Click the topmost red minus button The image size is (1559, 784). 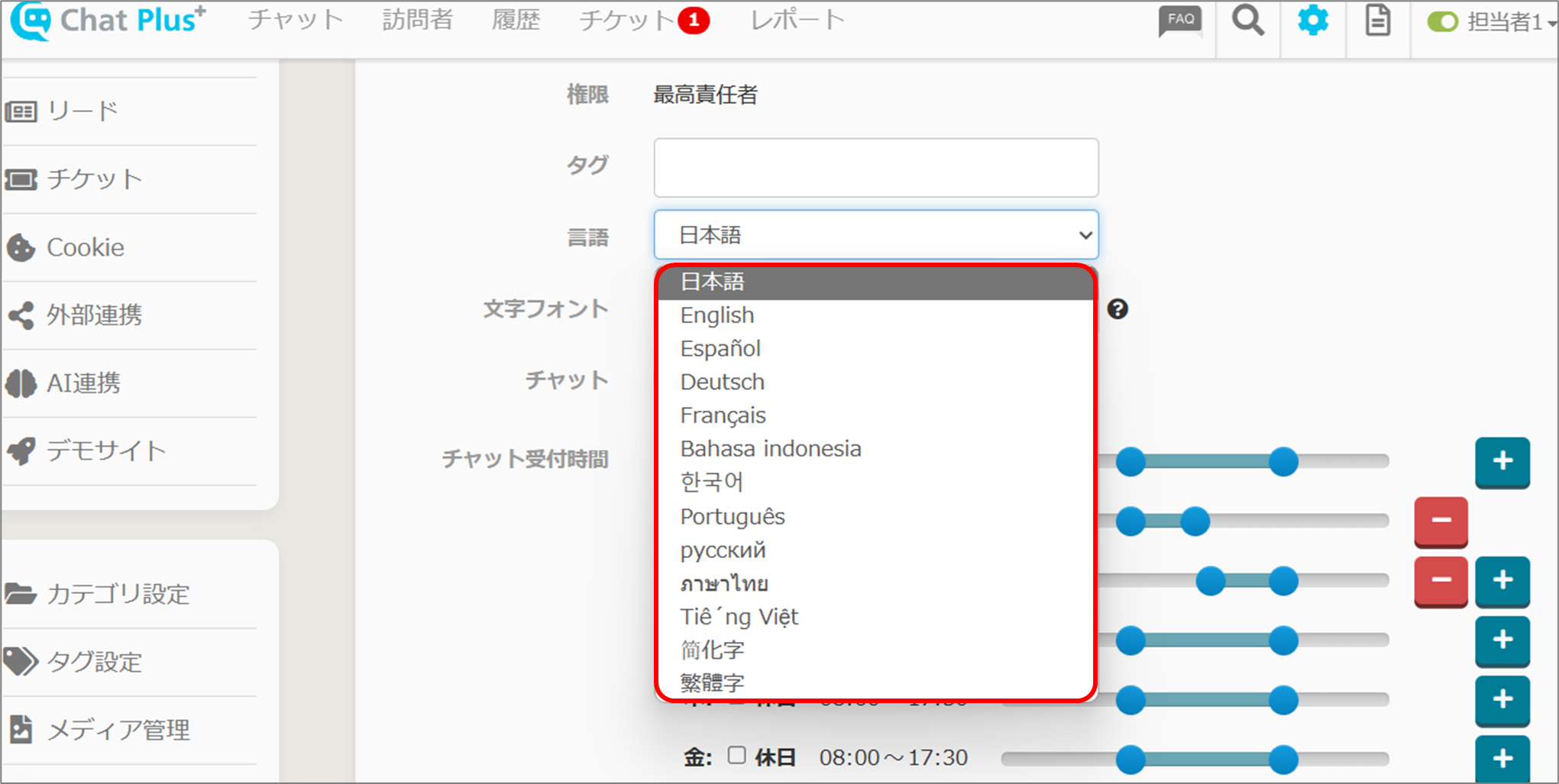point(1441,521)
